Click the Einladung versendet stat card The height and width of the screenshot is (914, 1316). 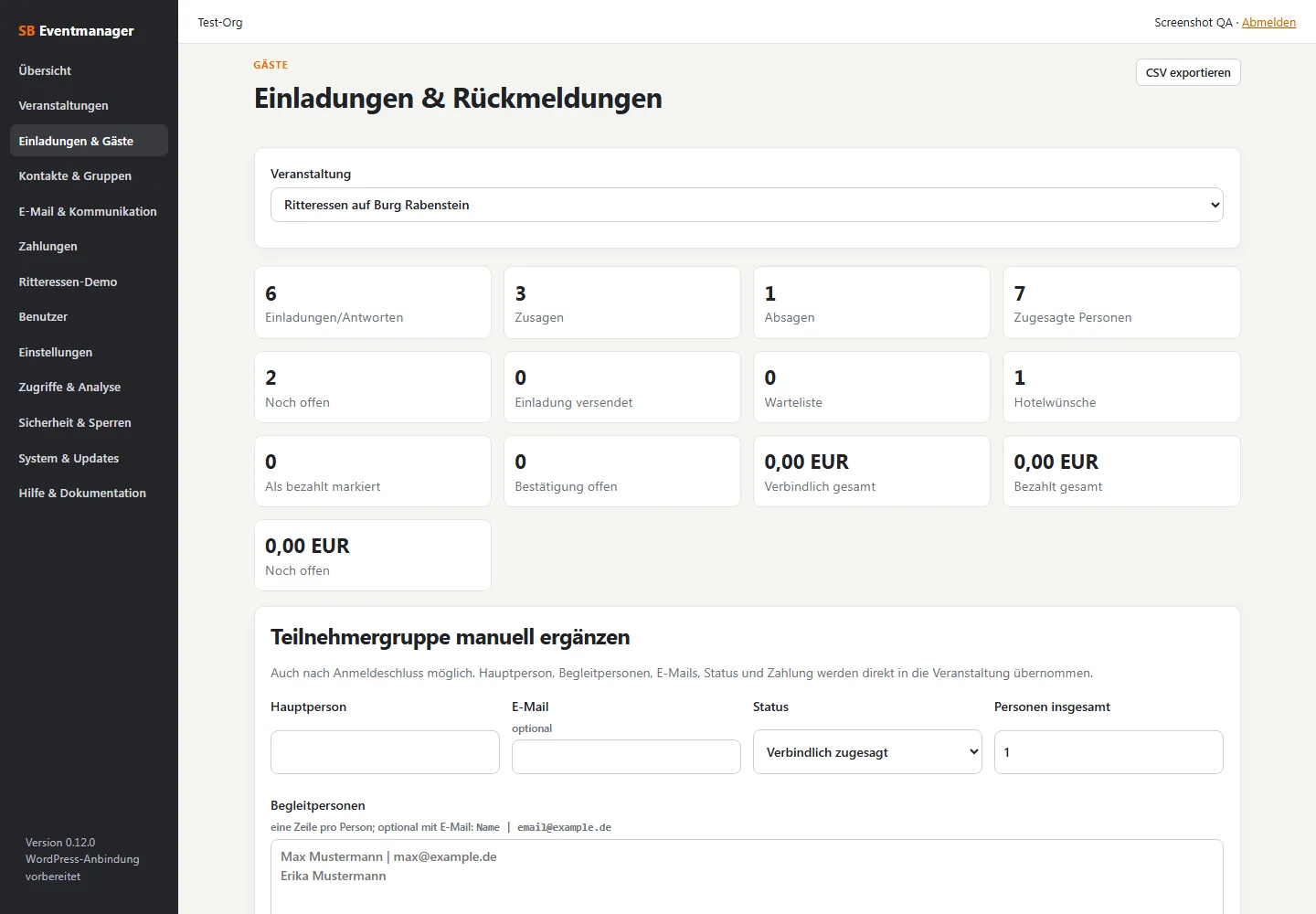tap(622, 388)
